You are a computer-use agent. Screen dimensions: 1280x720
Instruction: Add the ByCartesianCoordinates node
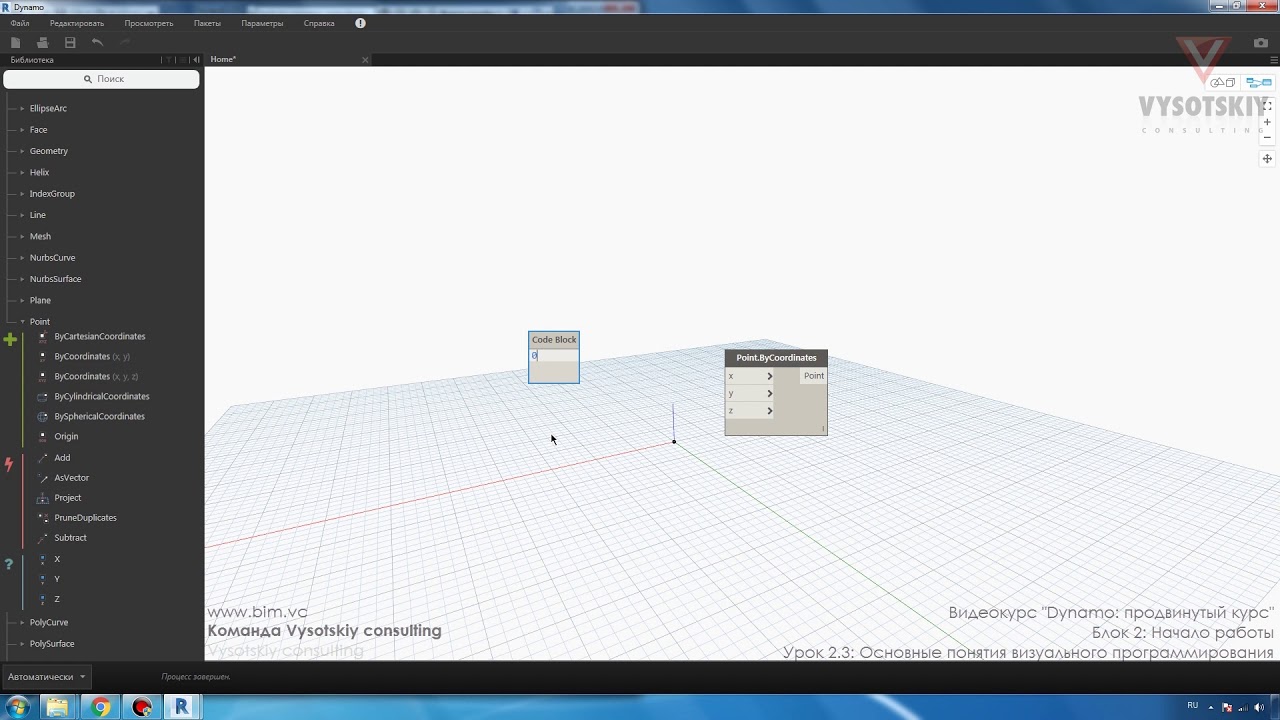(x=100, y=336)
